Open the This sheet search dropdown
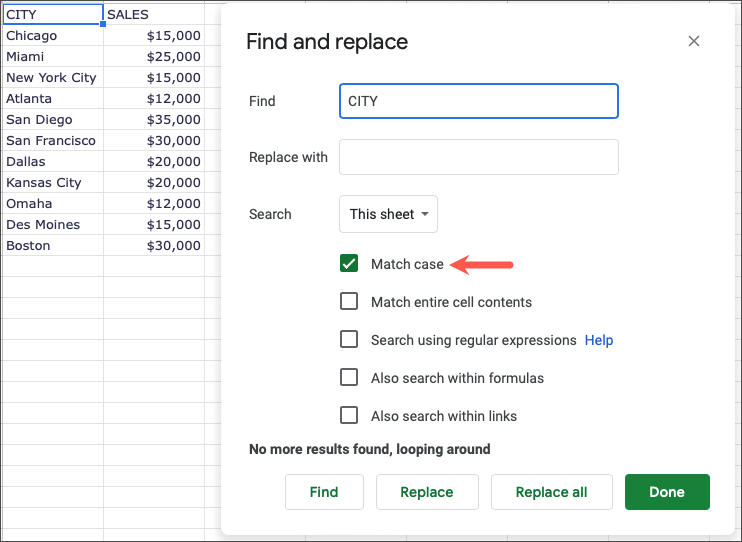 coord(388,214)
